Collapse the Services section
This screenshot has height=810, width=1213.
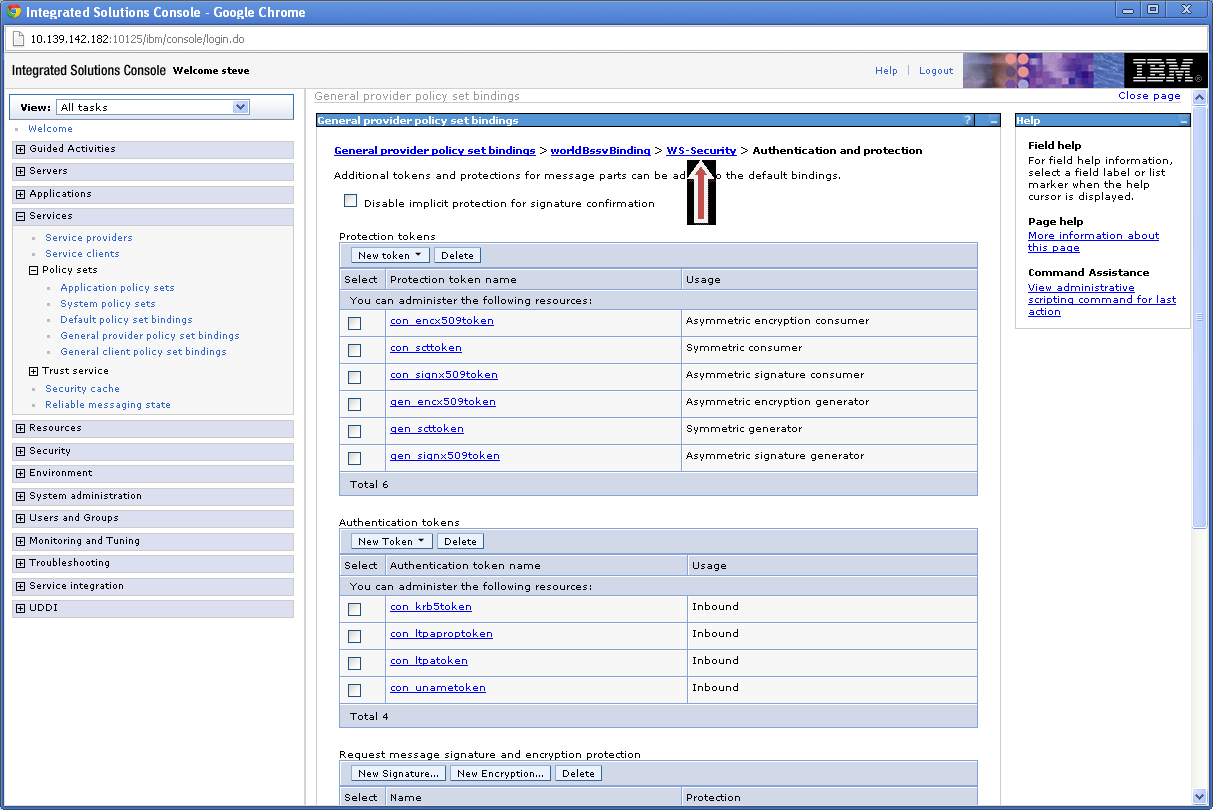[x=21, y=216]
